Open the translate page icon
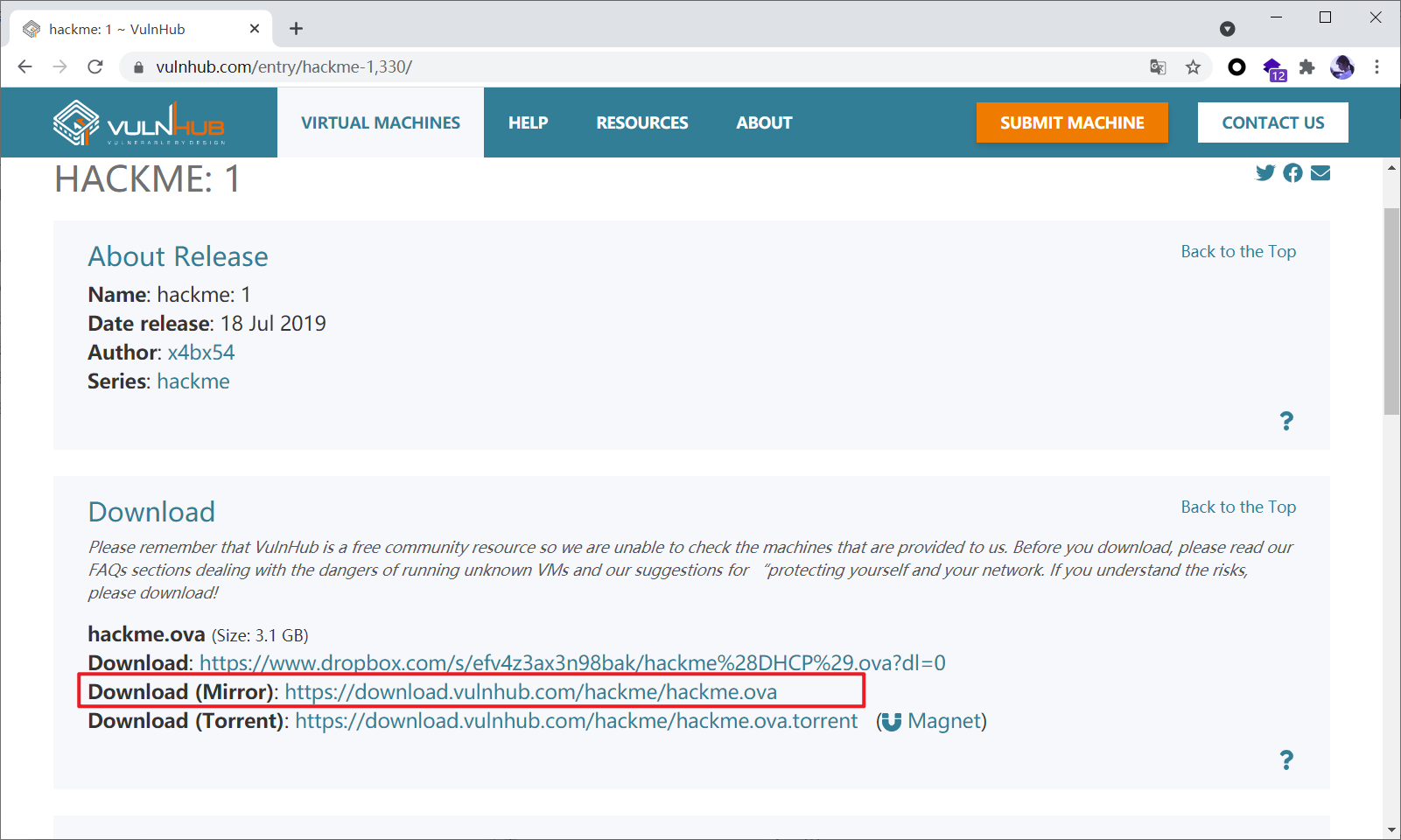 pyautogui.click(x=1158, y=67)
